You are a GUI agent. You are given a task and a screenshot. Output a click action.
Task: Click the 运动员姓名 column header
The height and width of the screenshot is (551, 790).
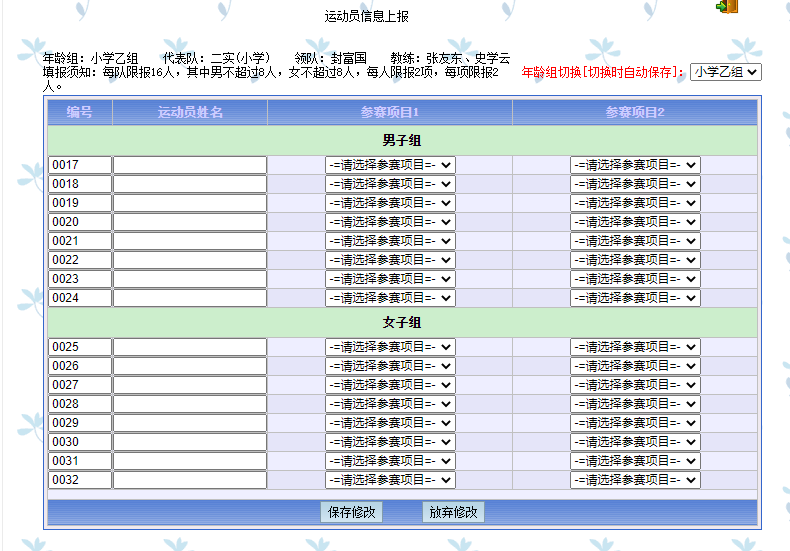click(190, 113)
